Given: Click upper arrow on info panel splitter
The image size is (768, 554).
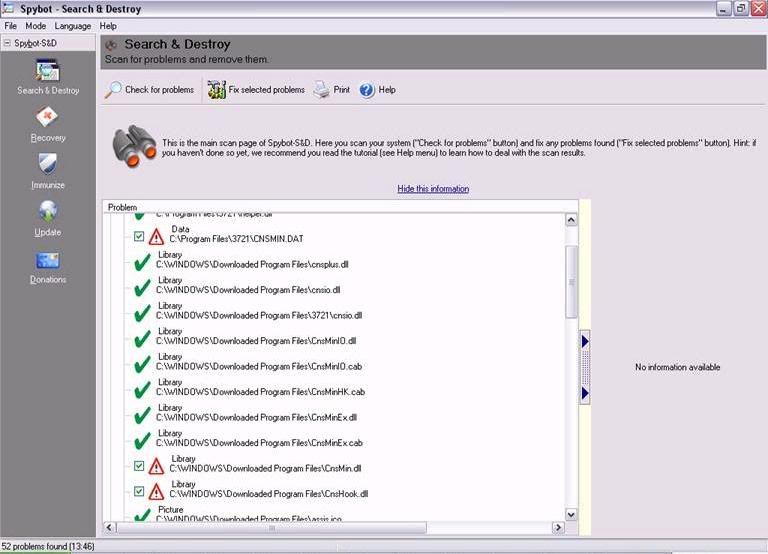Looking at the screenshot, I should tap(585, 342).
